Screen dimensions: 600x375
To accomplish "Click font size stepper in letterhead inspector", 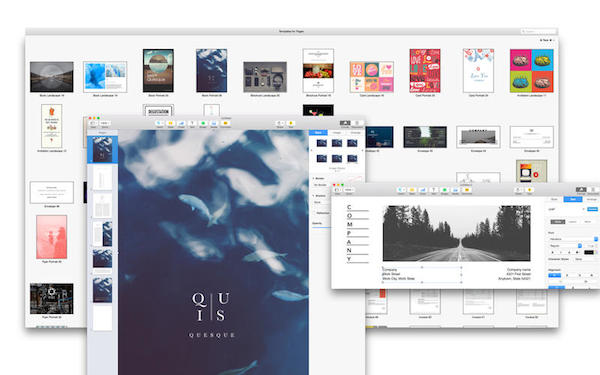I will point(595,246).
